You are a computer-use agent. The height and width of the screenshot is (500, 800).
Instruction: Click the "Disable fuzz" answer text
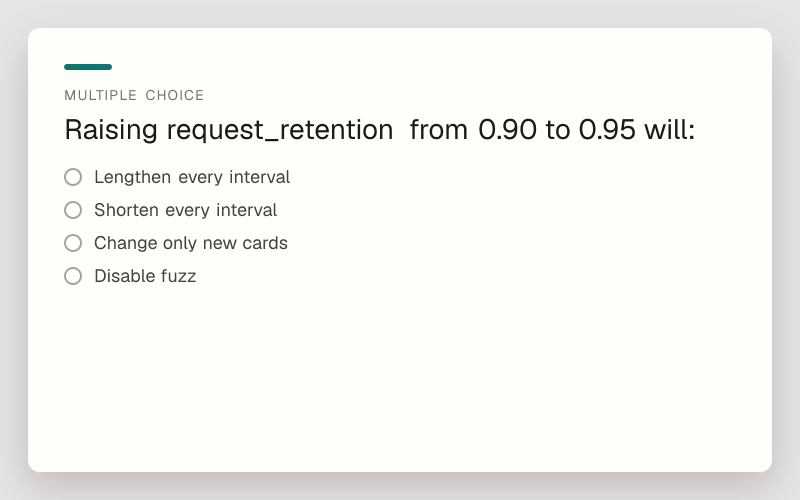click(x=145, y=276)
